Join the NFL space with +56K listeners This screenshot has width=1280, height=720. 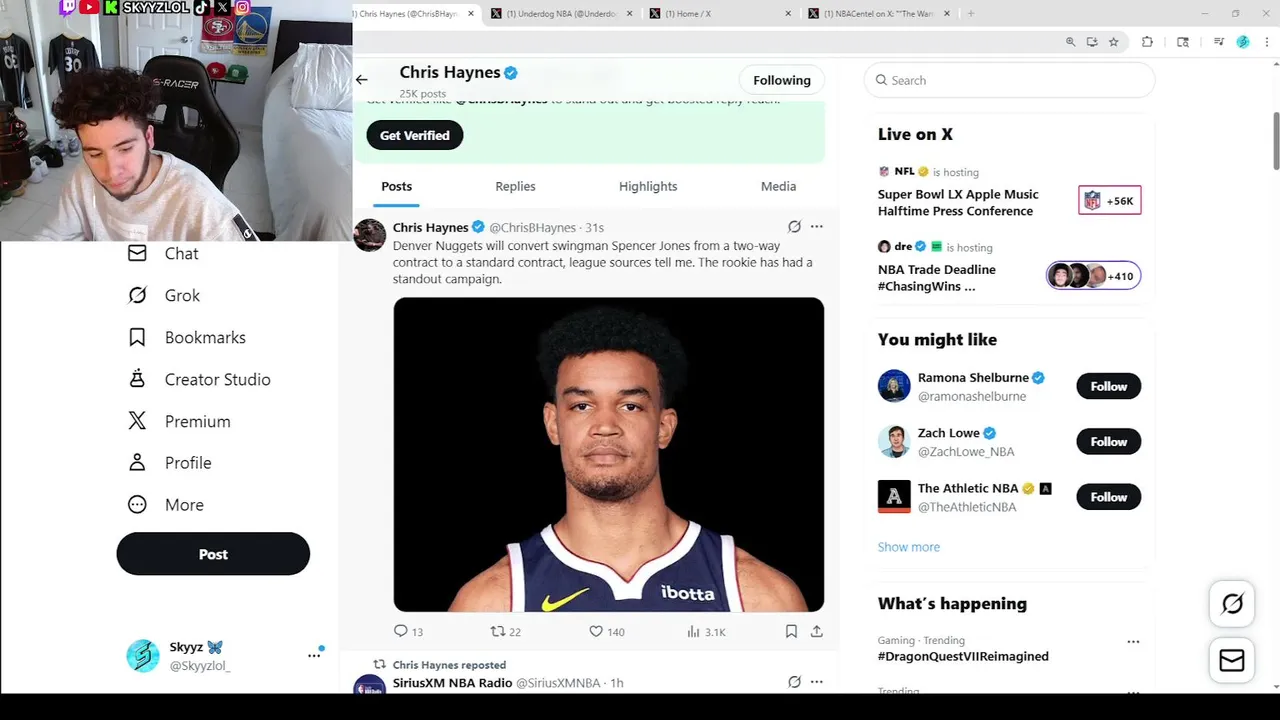point(1109,201)
